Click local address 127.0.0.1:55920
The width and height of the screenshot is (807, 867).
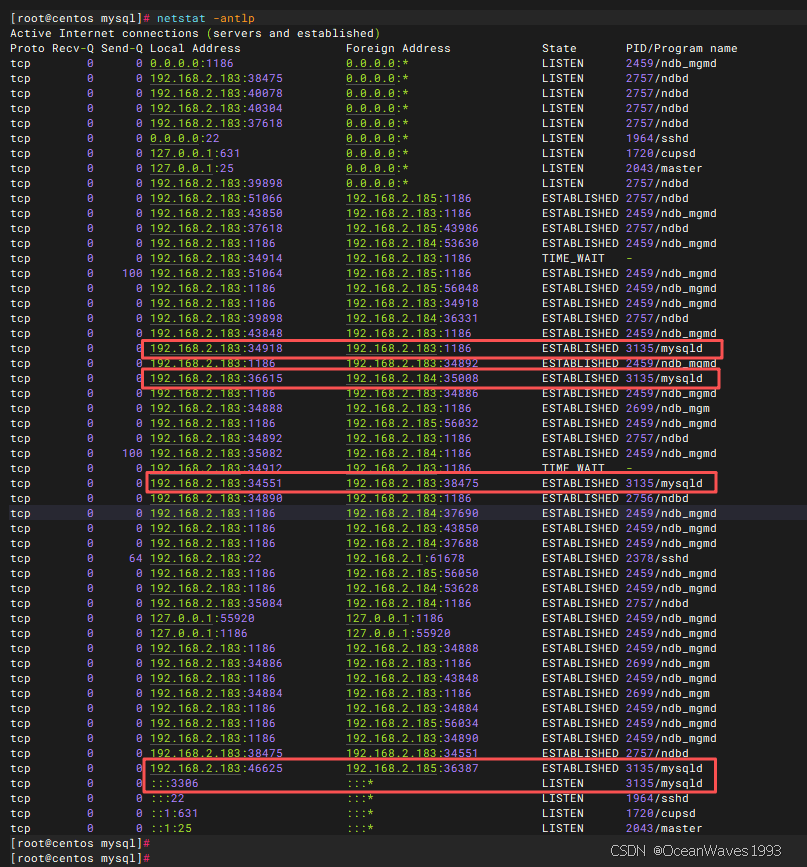[202, 618]
